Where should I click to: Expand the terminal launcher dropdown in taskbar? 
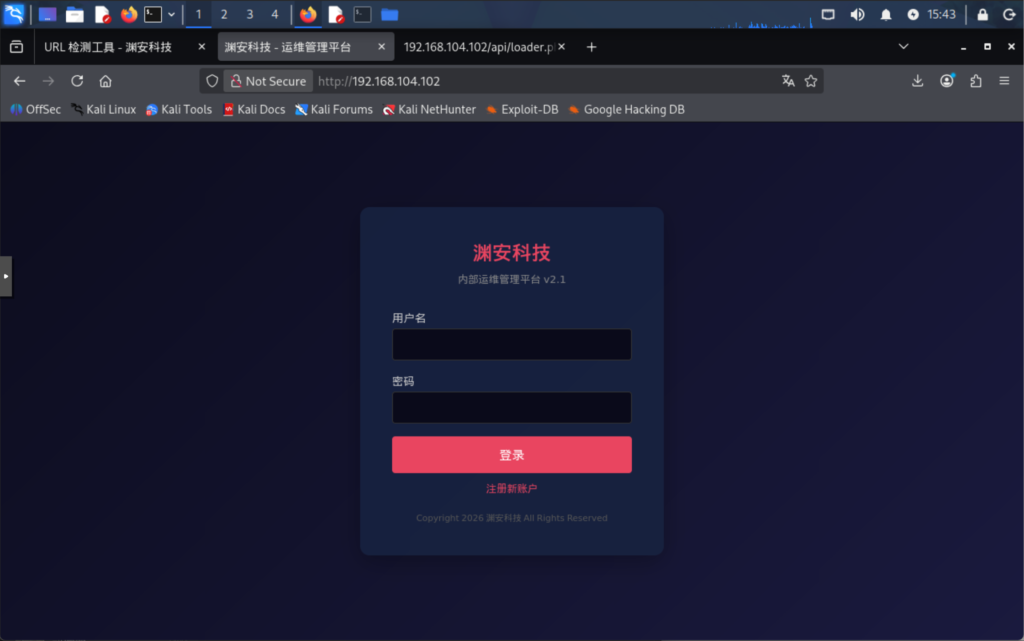tap(171, 13)
